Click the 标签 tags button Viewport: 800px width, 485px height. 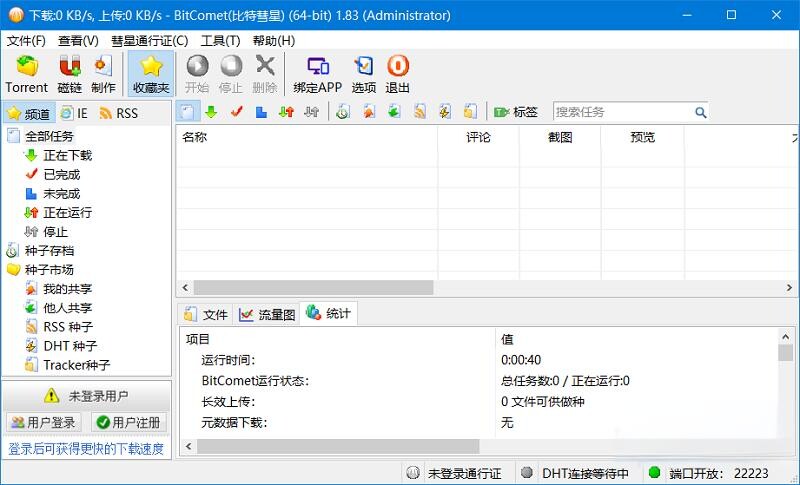click(516, 112)
